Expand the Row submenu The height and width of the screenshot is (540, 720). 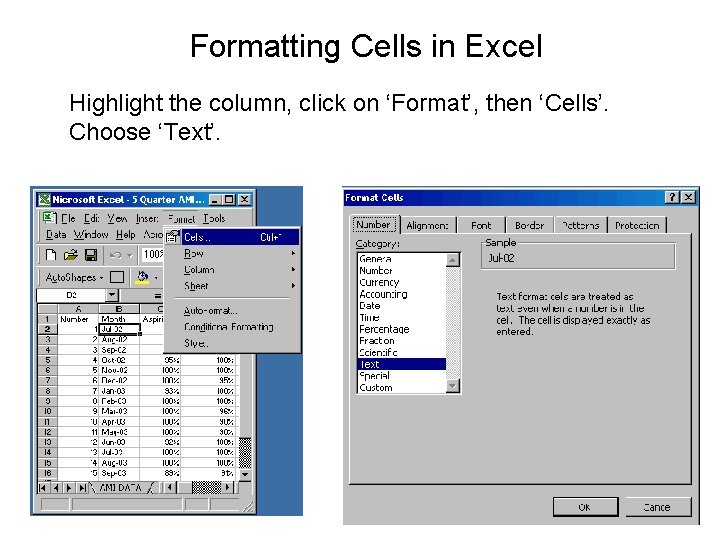pos(233,253)
